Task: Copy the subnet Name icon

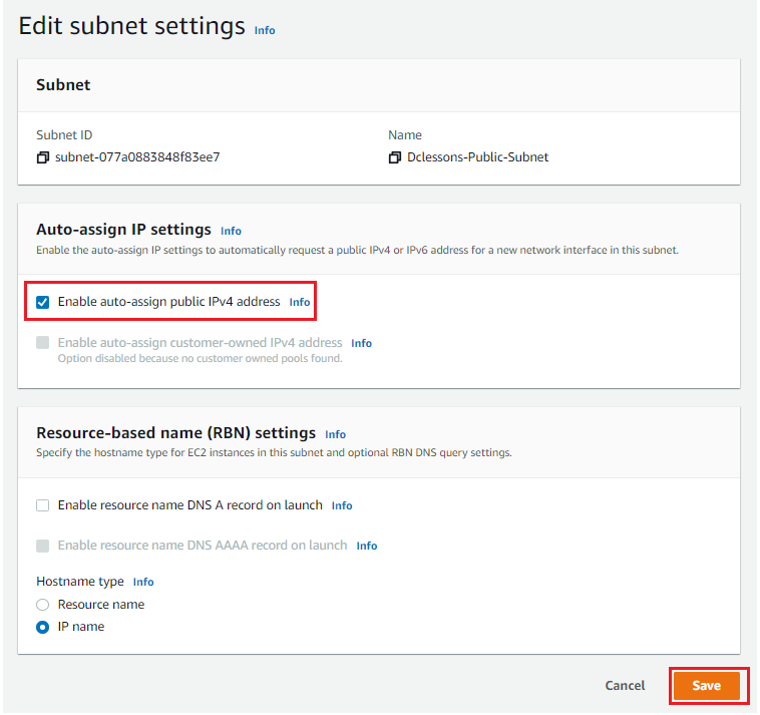Action: click(x=395, y=158)
